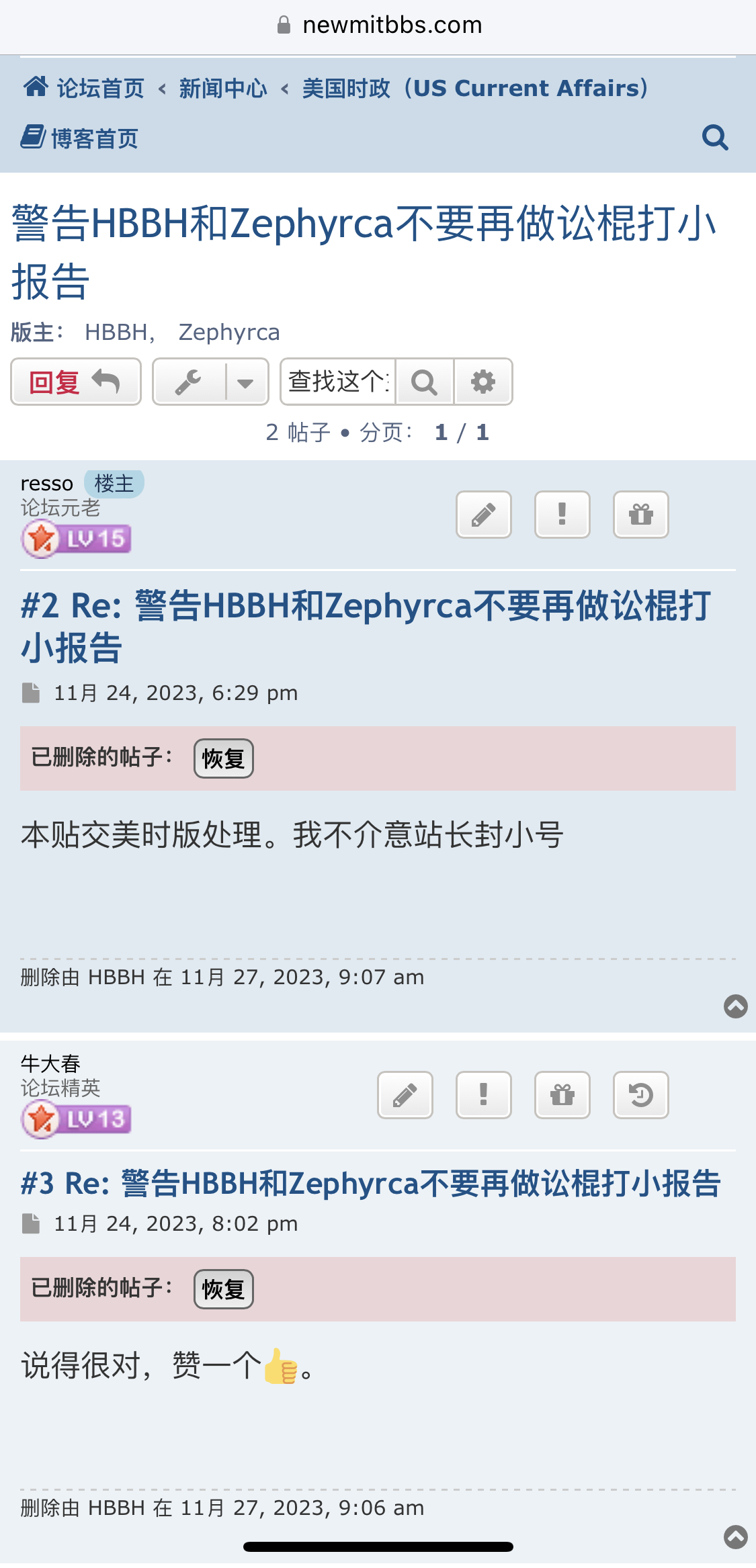This screenshot has width=756, height=1568.
Task: Submit topic search with magnifier button
Action: point(424,382)
